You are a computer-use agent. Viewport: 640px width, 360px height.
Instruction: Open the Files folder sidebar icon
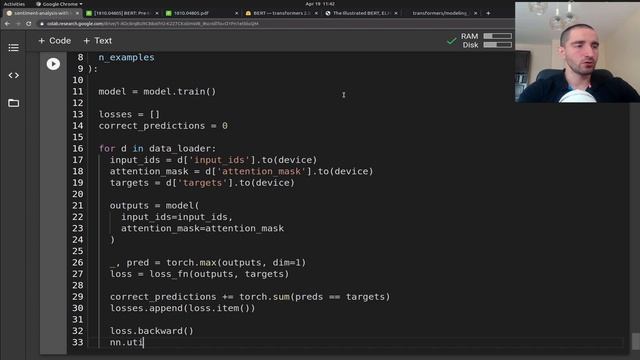click(13, 103)
